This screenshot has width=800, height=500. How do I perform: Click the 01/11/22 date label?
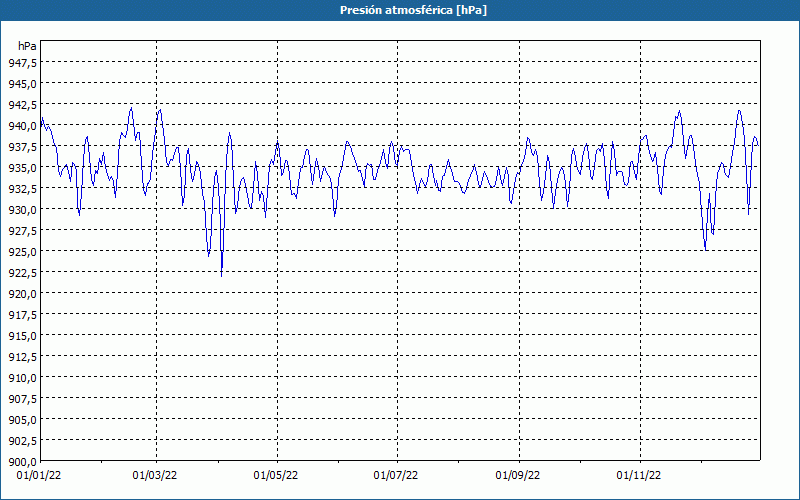click(x=638, y=476)
